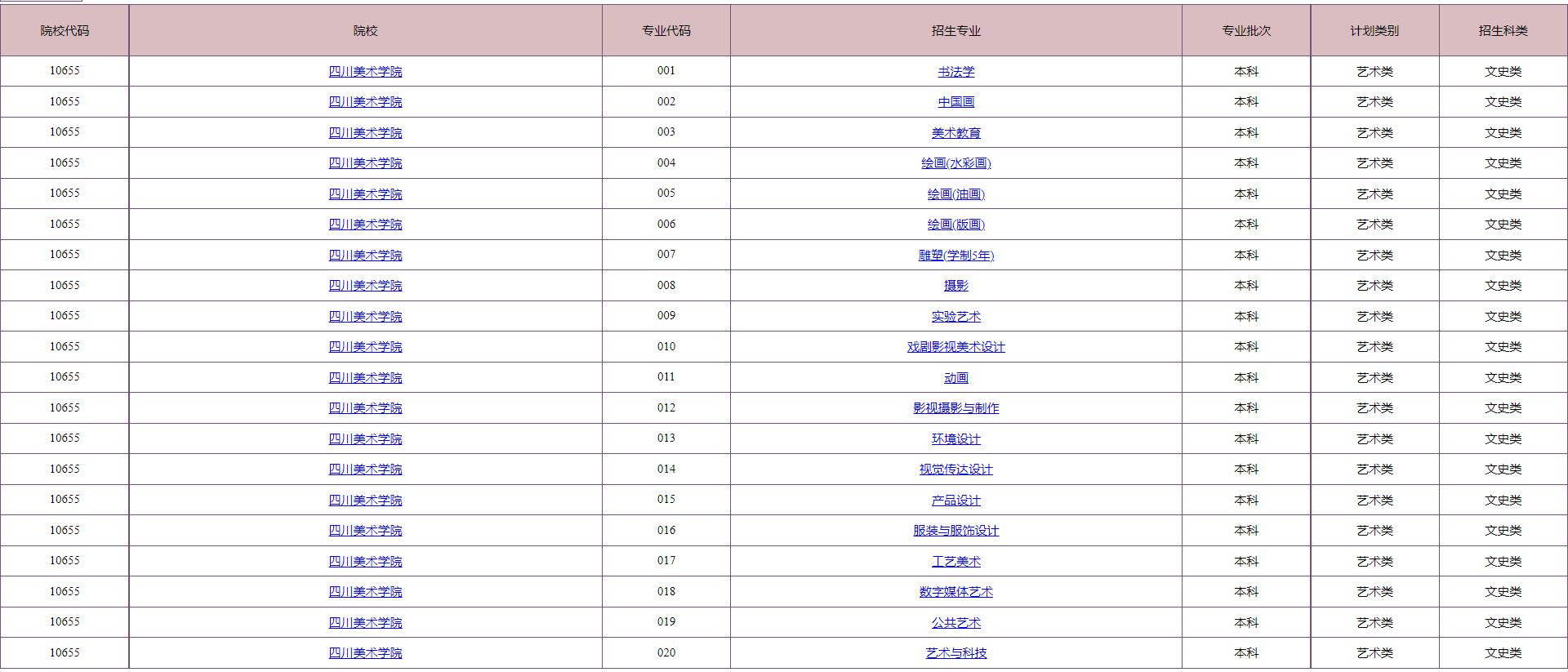This screenshot has height=672, width=1568.
Task: Click 四川美术学院 link in row 001
Action: pyautogui.click(x=365, y=72)
